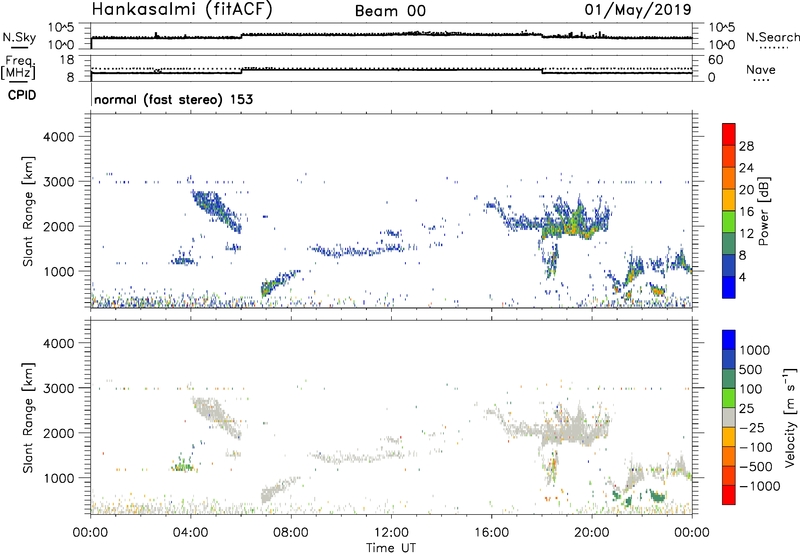Screen dimensions: 800x554
Task: Click the 60 tick on right of frequency panel
Action: pyautogui.click(x=716, y=60)
